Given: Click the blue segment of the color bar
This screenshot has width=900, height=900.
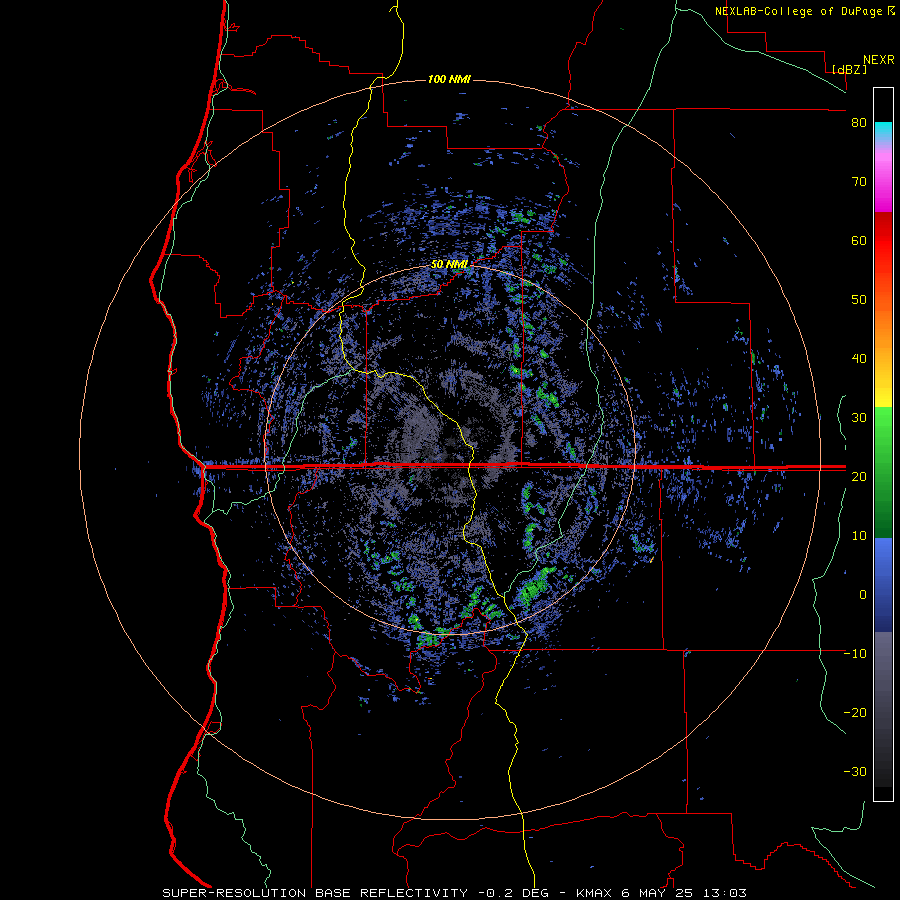Looking at the screenshot, I should click(883, 585).
